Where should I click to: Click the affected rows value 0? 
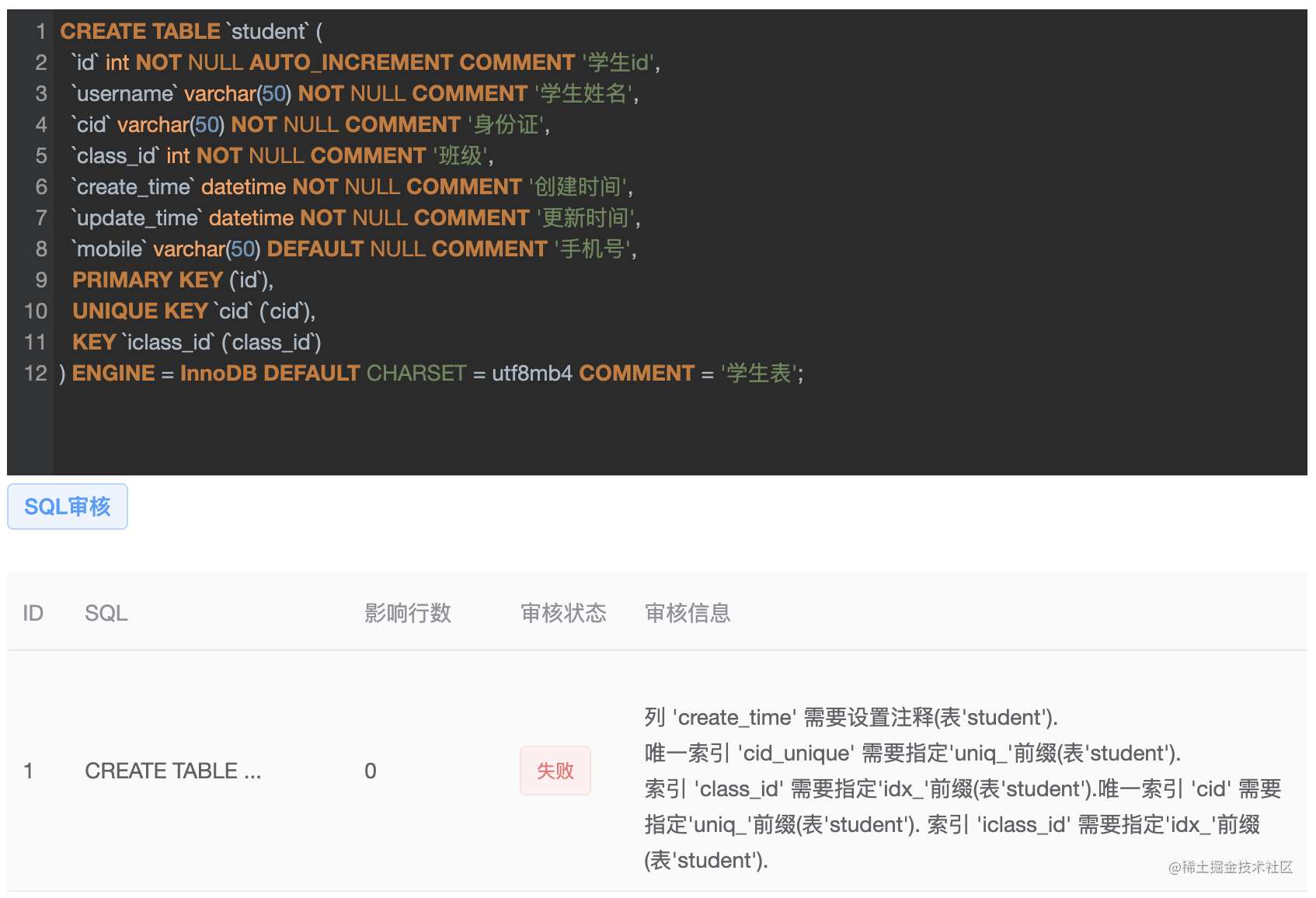tap(370, 771)
